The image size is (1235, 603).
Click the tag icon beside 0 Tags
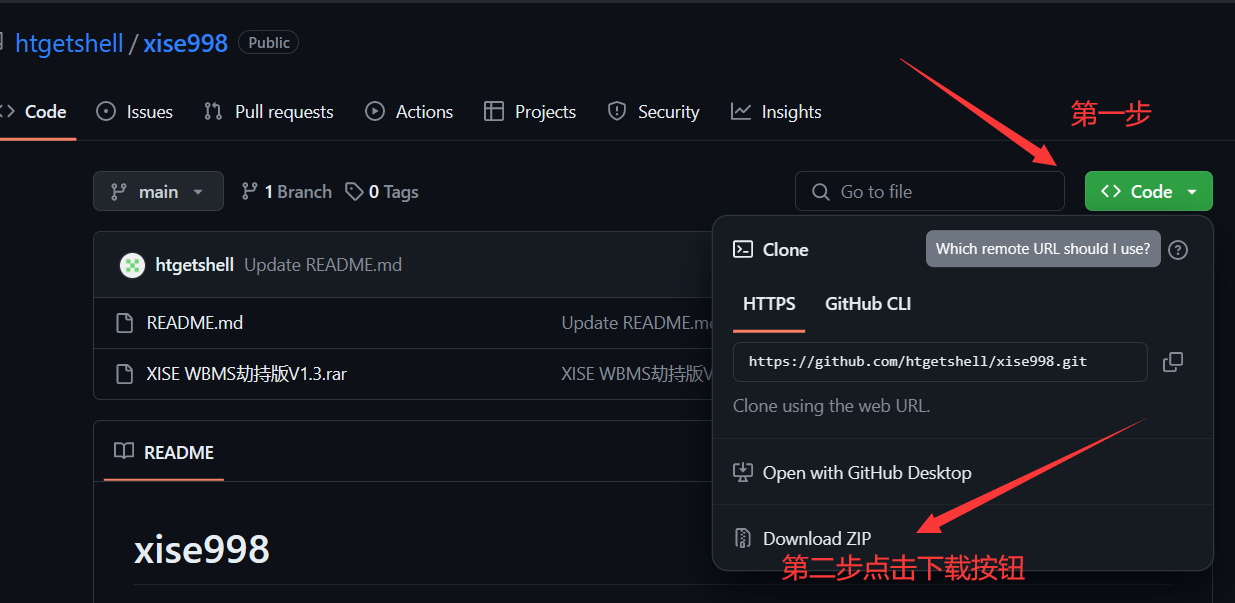coord(354,191)
